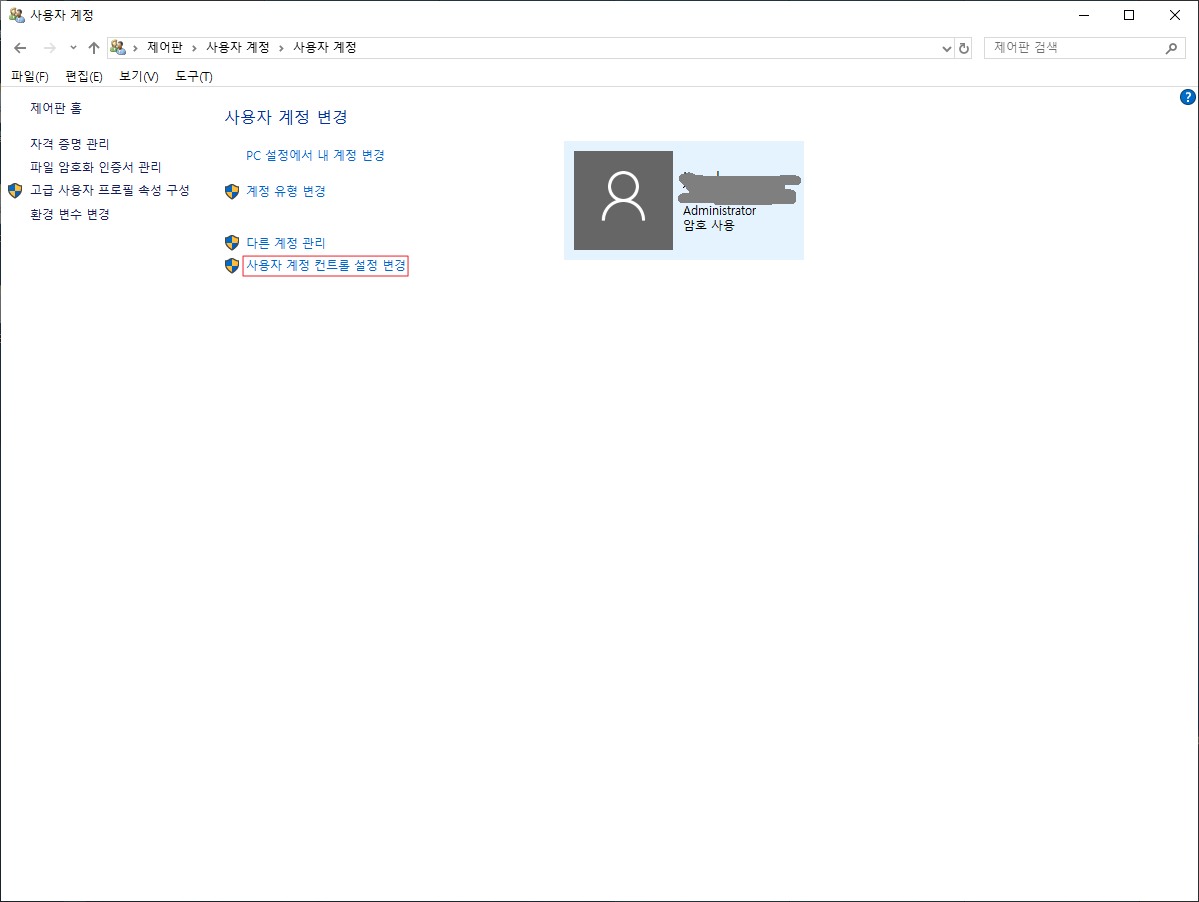This screenshot has width=1199, height=902.
Task: Expand chevron before 제어판 in breadcrumb
Action: point(135,48)
